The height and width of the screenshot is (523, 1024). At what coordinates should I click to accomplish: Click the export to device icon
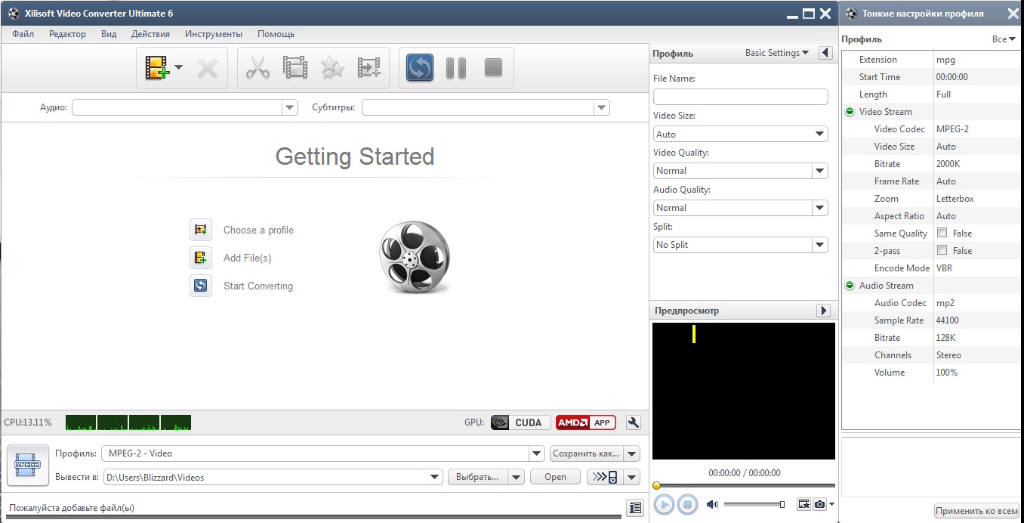coord(605,477)
